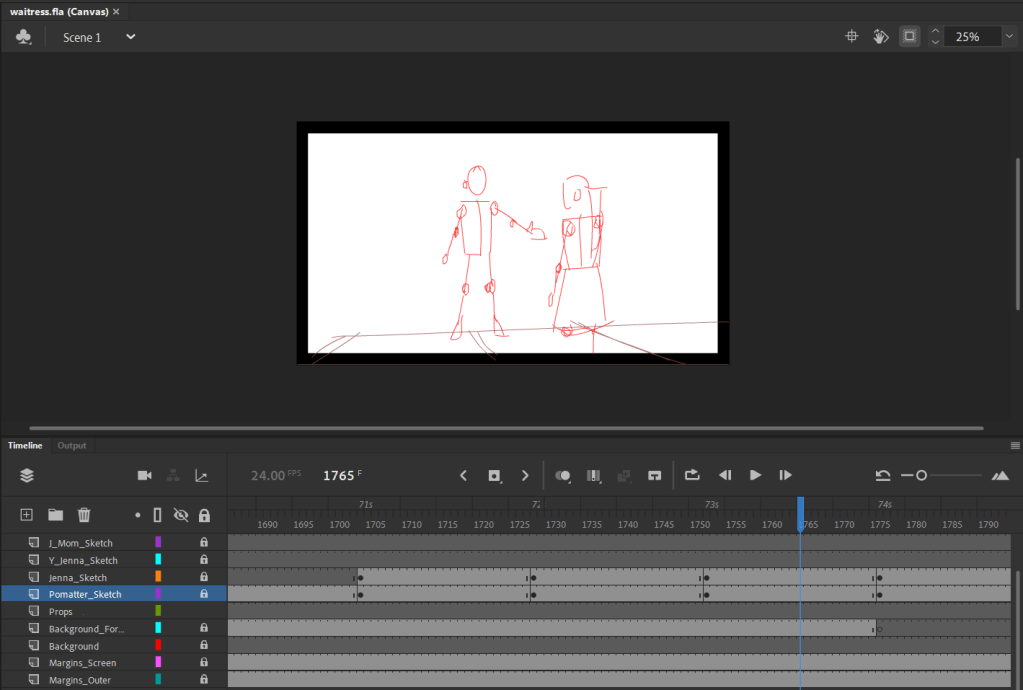Enable Onion Skin in the timeline
This screenshot has width=1023, height=690.
[x=562, y=475]
